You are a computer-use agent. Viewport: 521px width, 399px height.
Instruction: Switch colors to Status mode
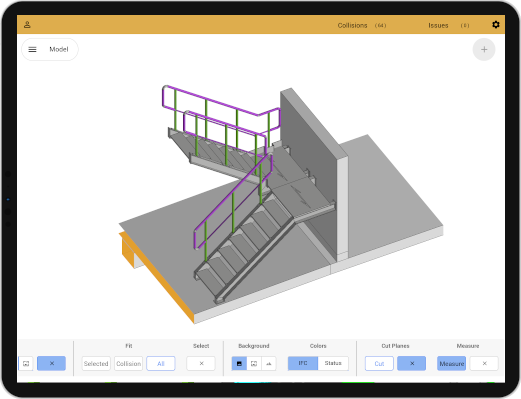(x=333, y=363)
